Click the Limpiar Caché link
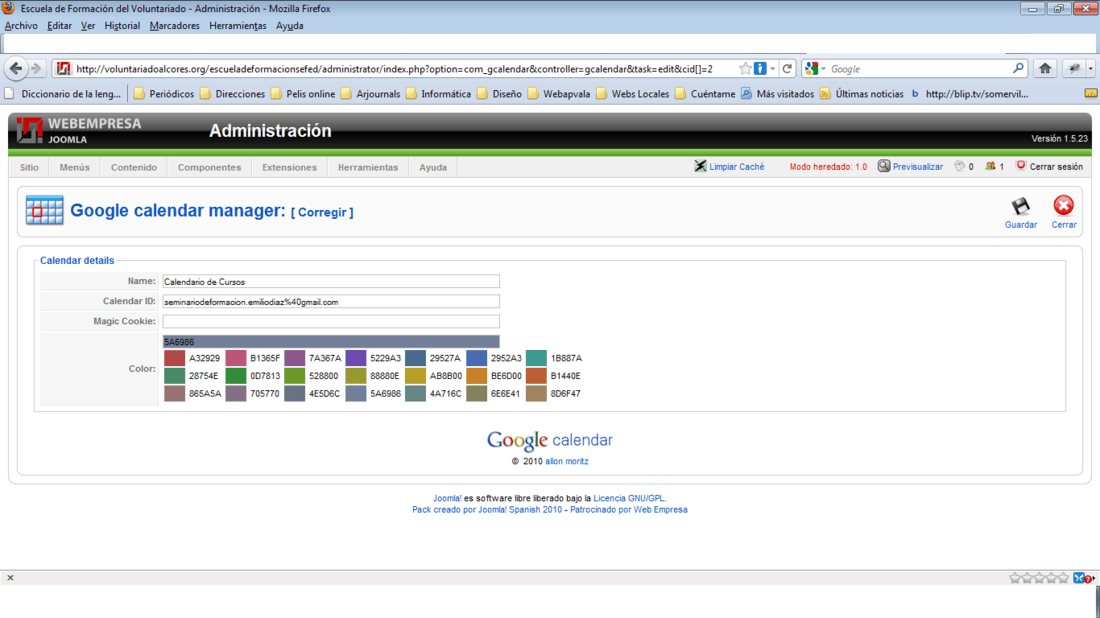Image resolution: width=1100 pixels, height=618 pixels. pos(737,167)
